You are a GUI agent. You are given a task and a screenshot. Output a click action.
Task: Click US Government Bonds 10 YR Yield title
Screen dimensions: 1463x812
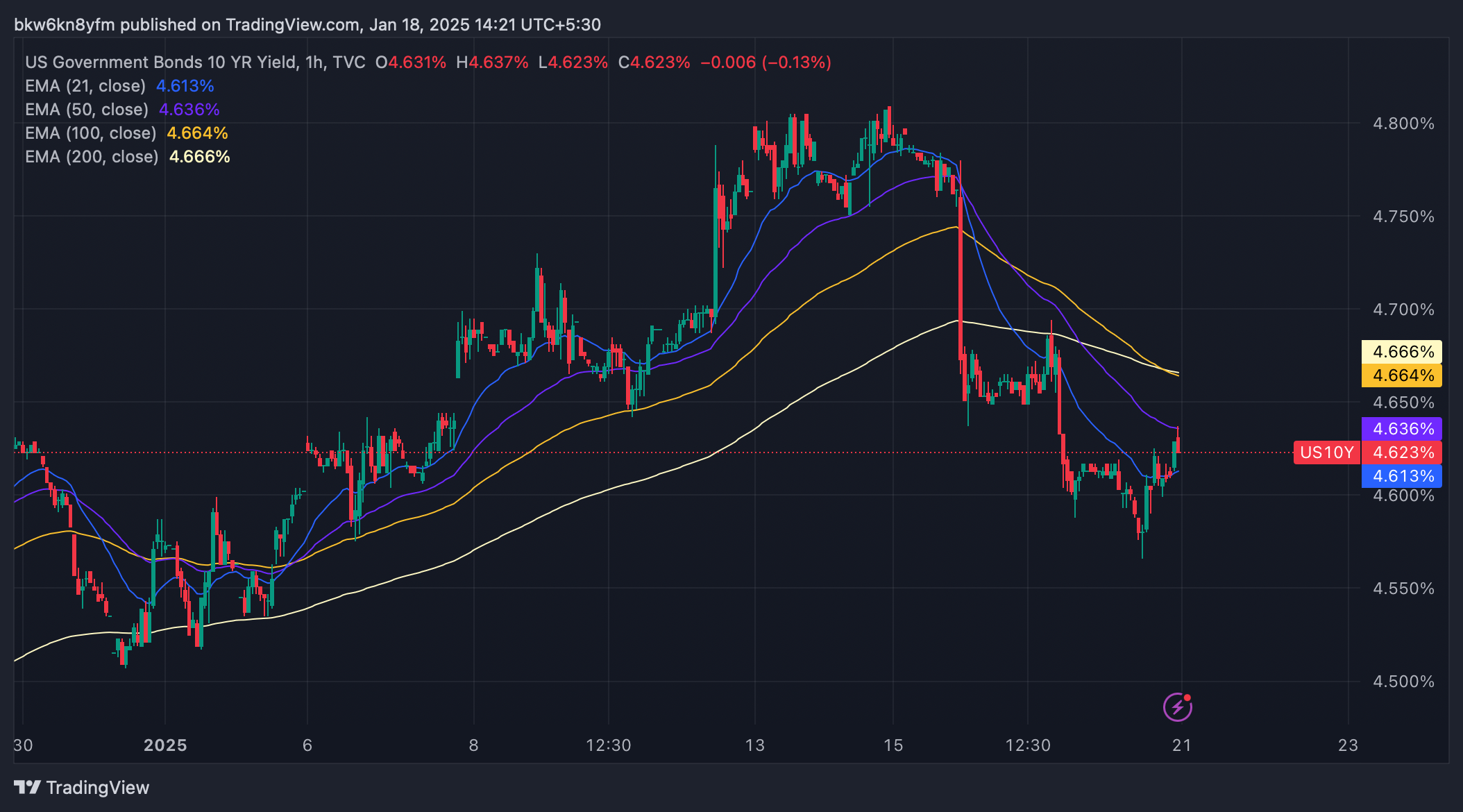pyautogui.click(x=160, y=62)
